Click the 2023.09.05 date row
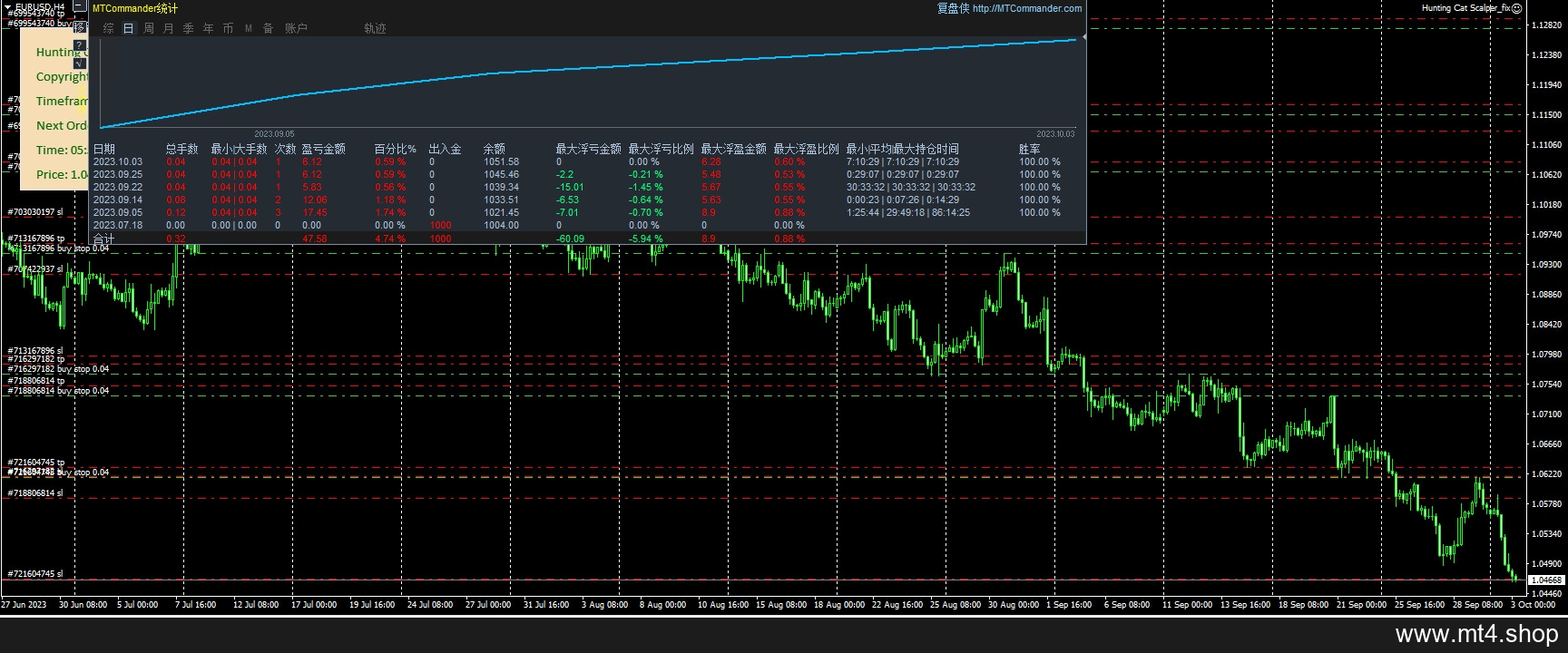Viewport: 1568px width, 653px height. pyautogui.click(x=118, y=212)
